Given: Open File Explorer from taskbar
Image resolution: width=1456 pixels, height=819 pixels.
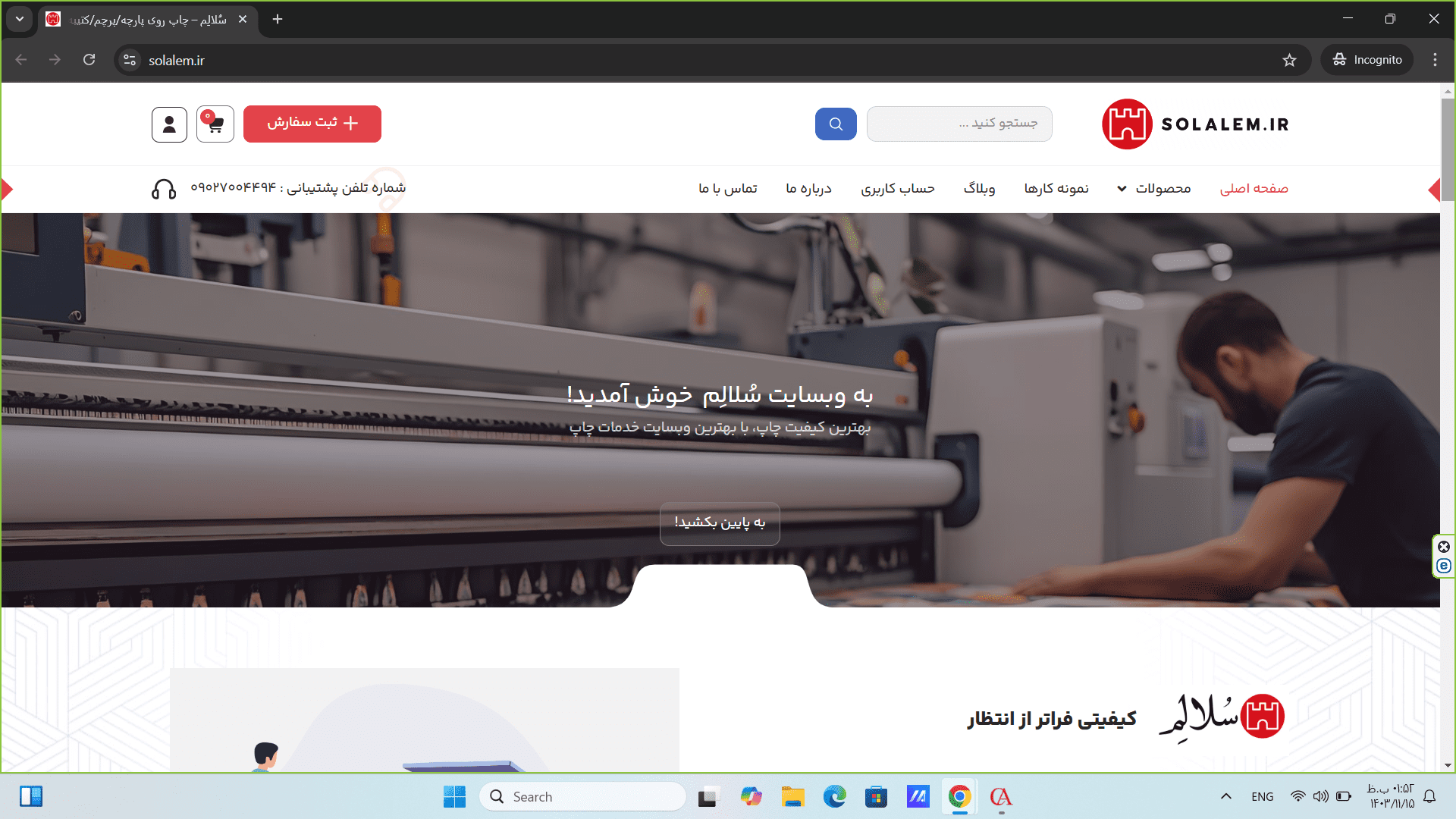Looking at the screenshot, I should [793, 797].
